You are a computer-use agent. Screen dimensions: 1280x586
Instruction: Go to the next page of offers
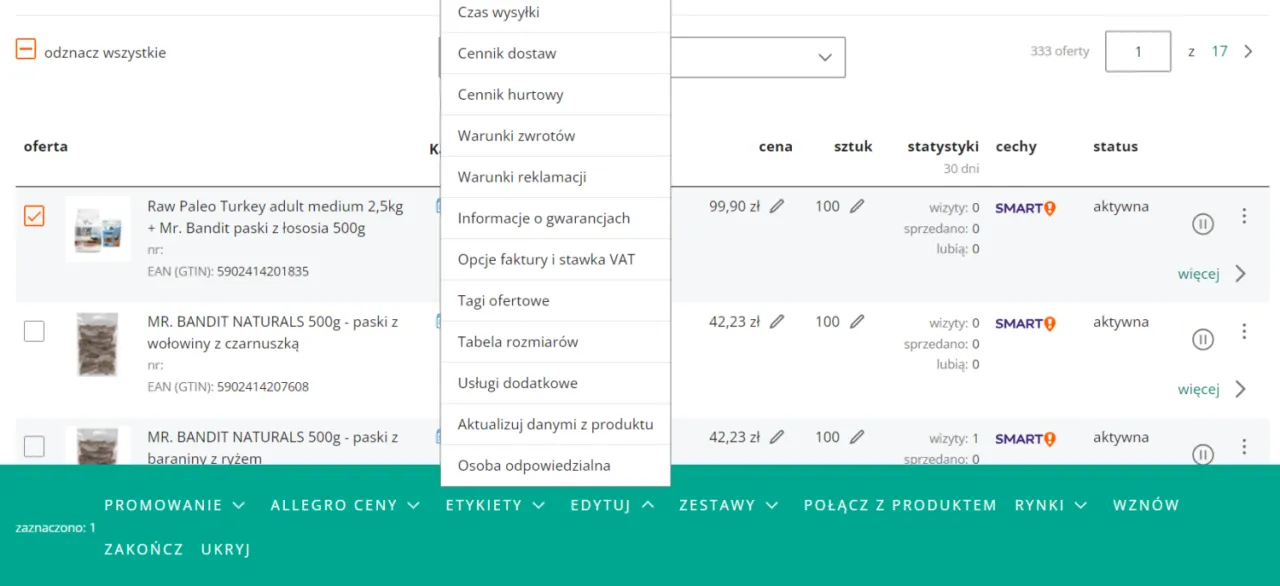(1248, 51)
